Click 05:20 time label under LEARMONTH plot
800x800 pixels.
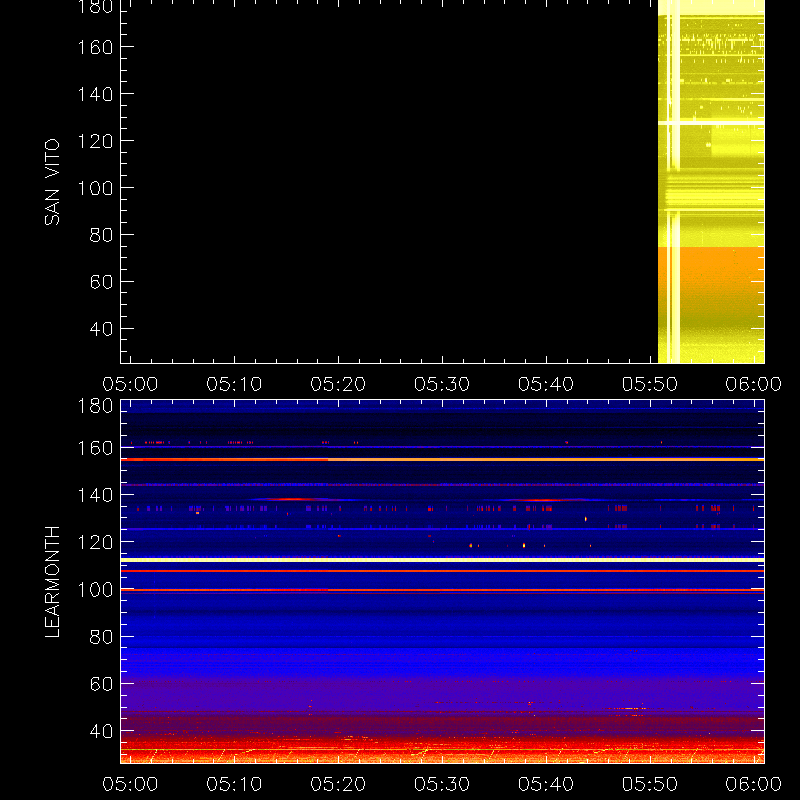338,784
